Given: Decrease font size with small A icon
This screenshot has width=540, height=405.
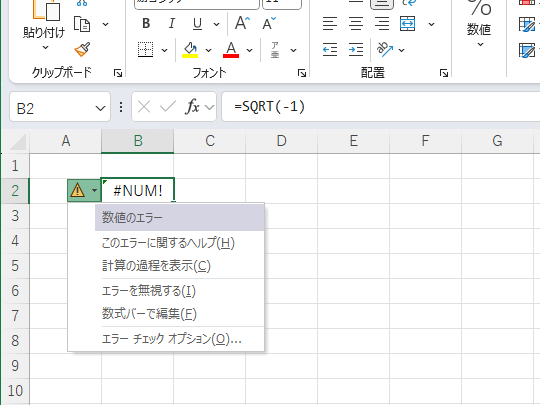Looking at the screenshot, I should pos(269,23).
